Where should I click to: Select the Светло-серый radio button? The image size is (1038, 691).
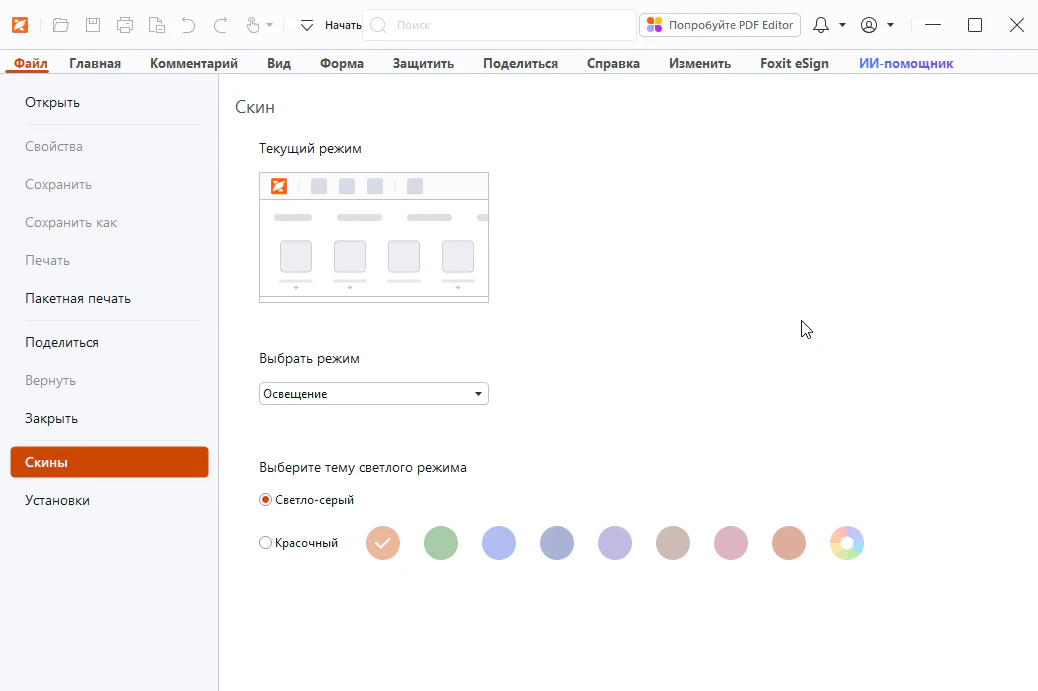265,500
